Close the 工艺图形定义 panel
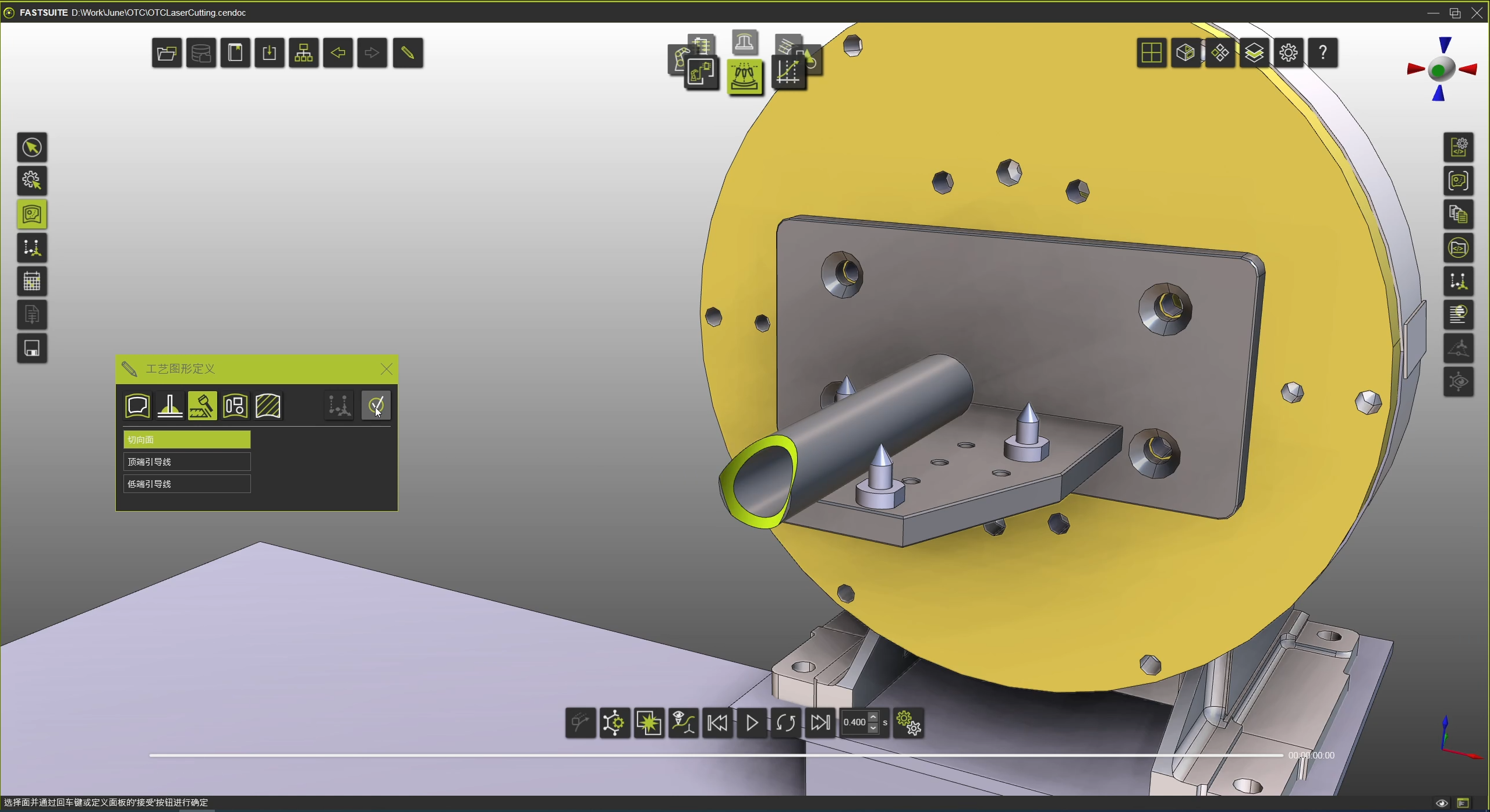 pyautogui.click(x=386, y=369)
